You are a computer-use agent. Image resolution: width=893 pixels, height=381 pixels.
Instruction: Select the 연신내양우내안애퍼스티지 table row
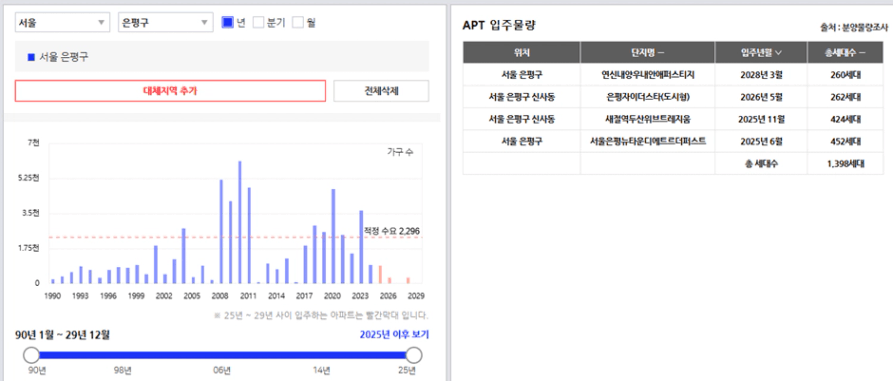pos(673,75)
